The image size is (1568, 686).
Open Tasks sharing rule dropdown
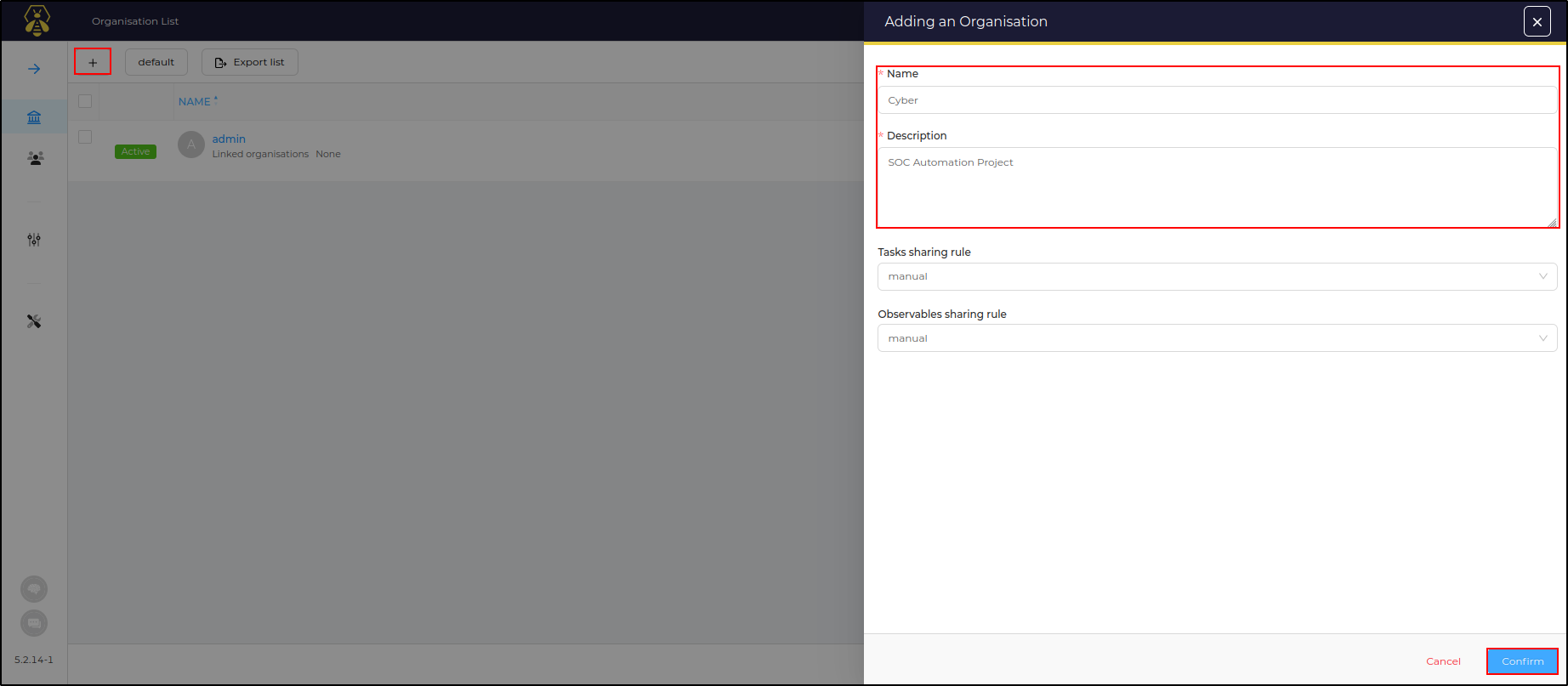click(1218, 276)
